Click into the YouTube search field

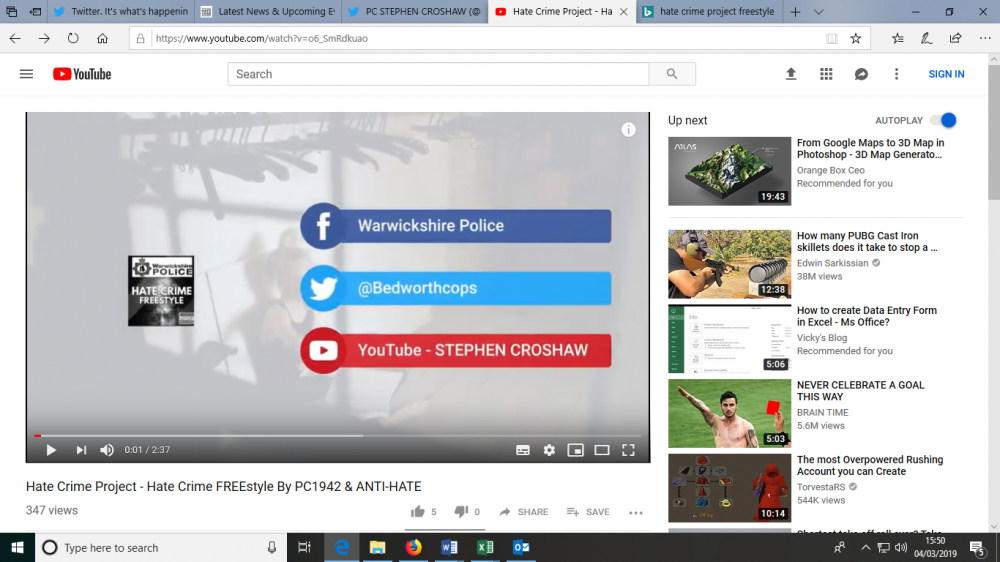[438, 74]
